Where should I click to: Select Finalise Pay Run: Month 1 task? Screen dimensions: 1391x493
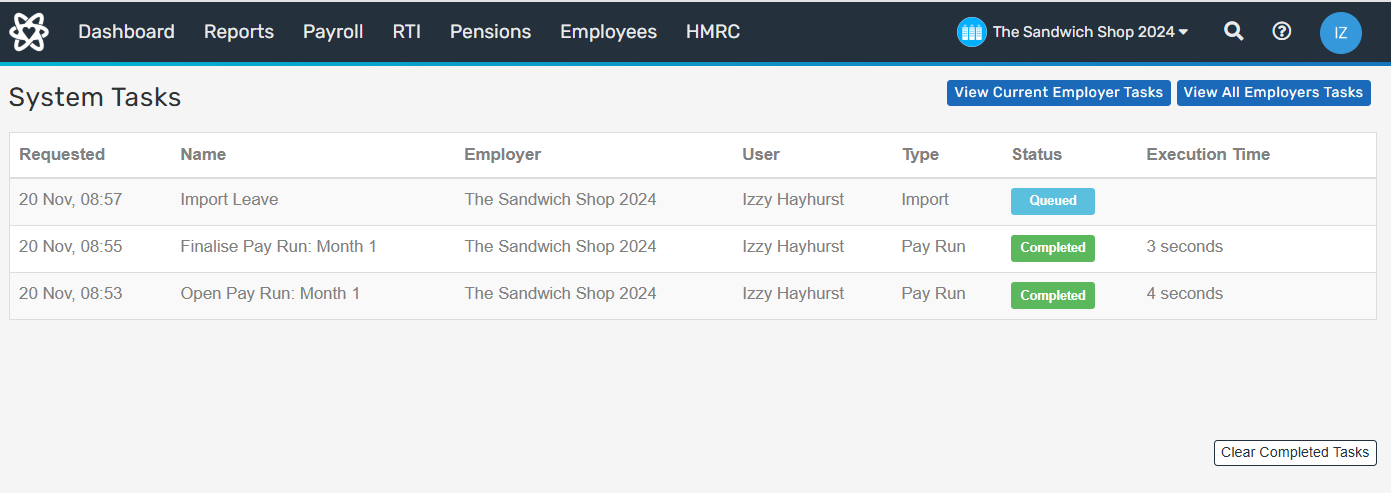click(278, 247)
